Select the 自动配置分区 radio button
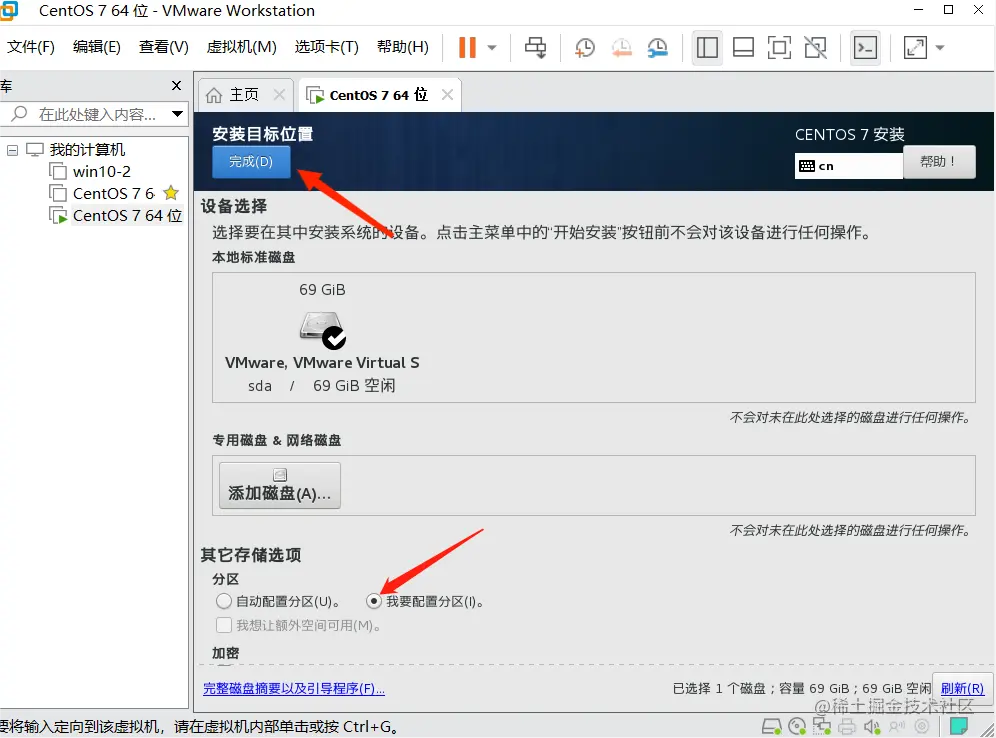This screenshot has height=738, width=996. click(x=224, y=601)
